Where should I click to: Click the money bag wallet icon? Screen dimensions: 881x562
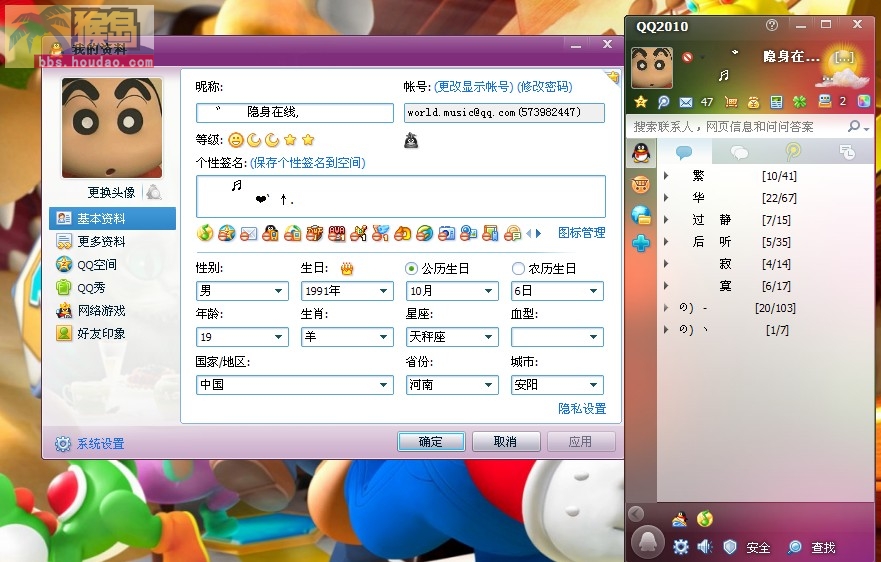(753, 102)
